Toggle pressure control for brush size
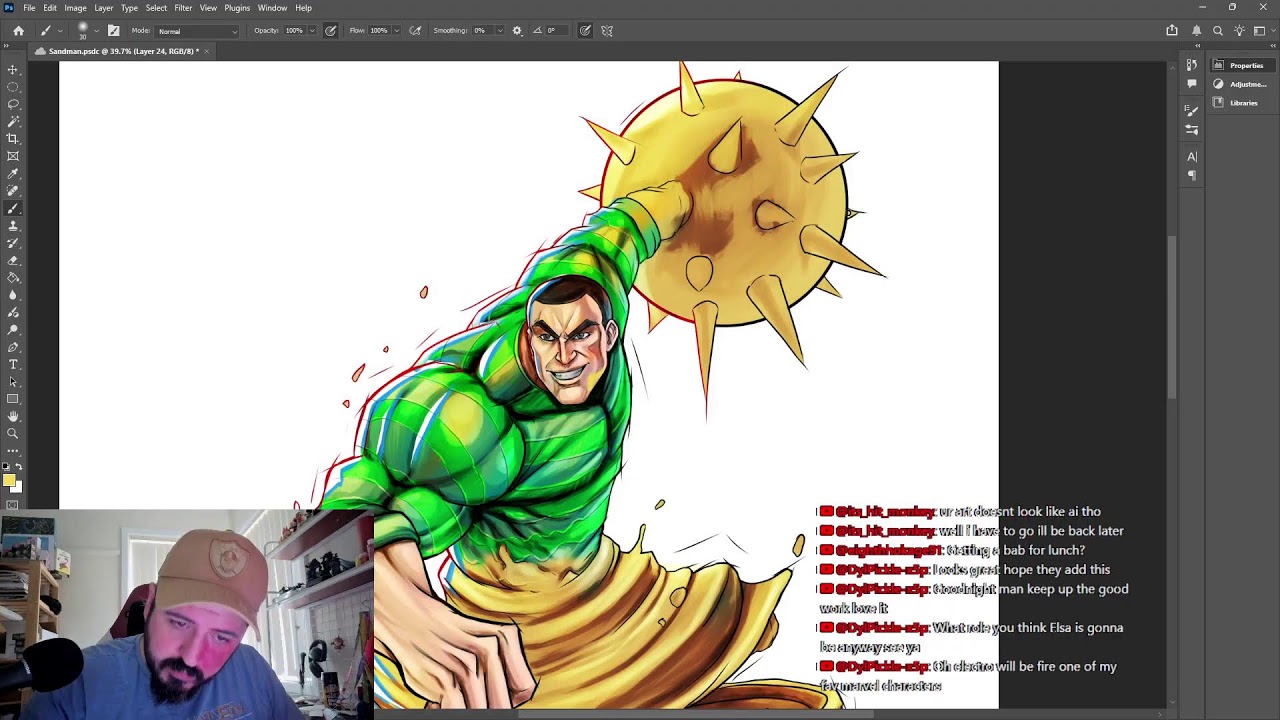Screen dimensions: 1280x720 click(585, 31)
